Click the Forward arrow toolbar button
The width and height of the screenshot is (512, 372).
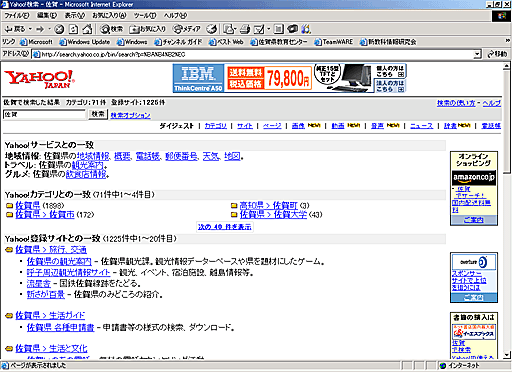click(x=40, y=29)
